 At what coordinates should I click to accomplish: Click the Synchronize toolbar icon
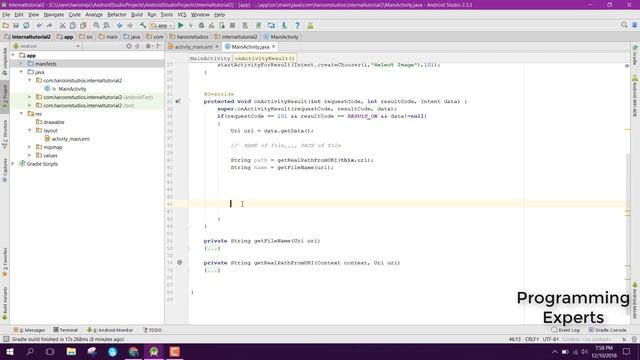pyautogui.click(x=27, y=25)
